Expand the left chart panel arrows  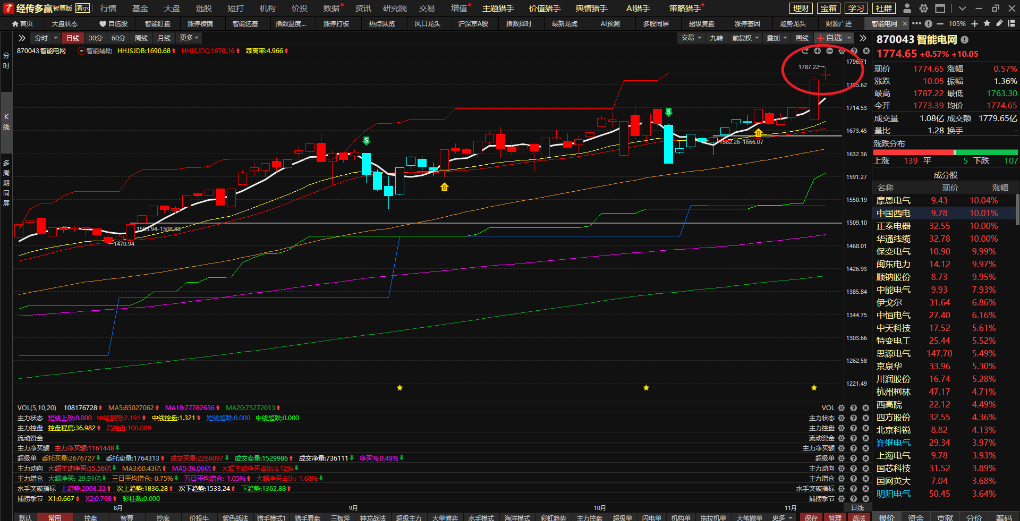coord(22,37)
